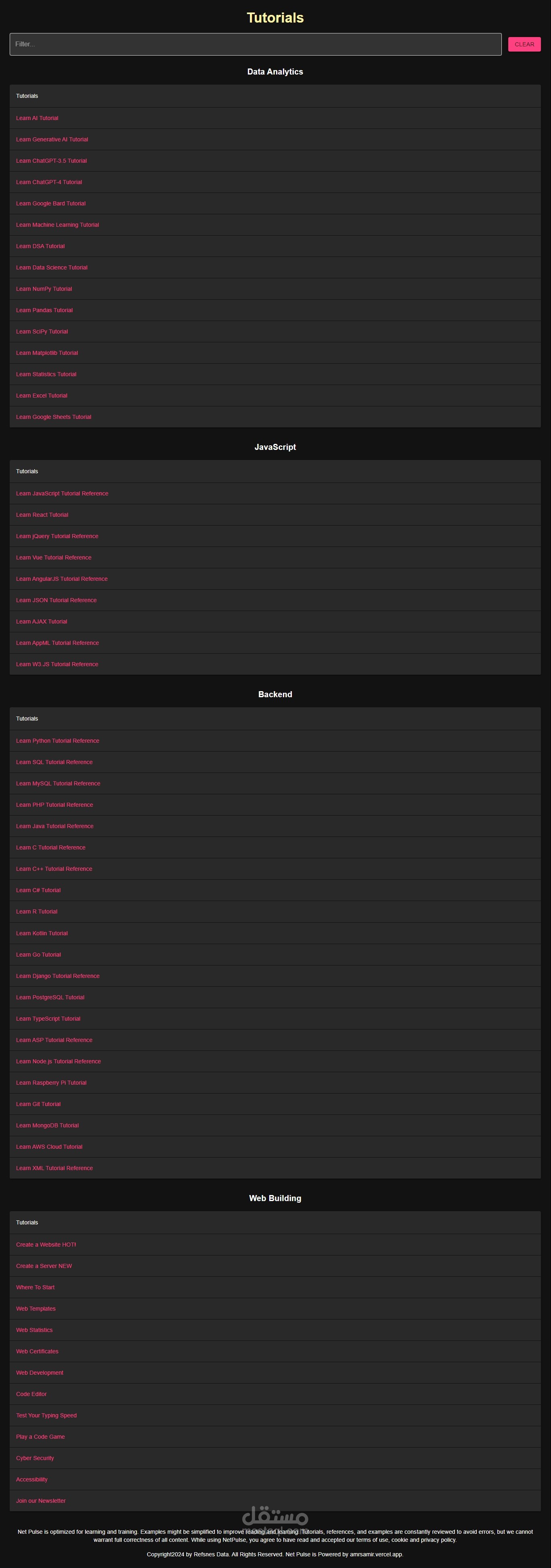
Task: Go to Learn Machine Learning Tutorial
Action: (x=57, y=225)
